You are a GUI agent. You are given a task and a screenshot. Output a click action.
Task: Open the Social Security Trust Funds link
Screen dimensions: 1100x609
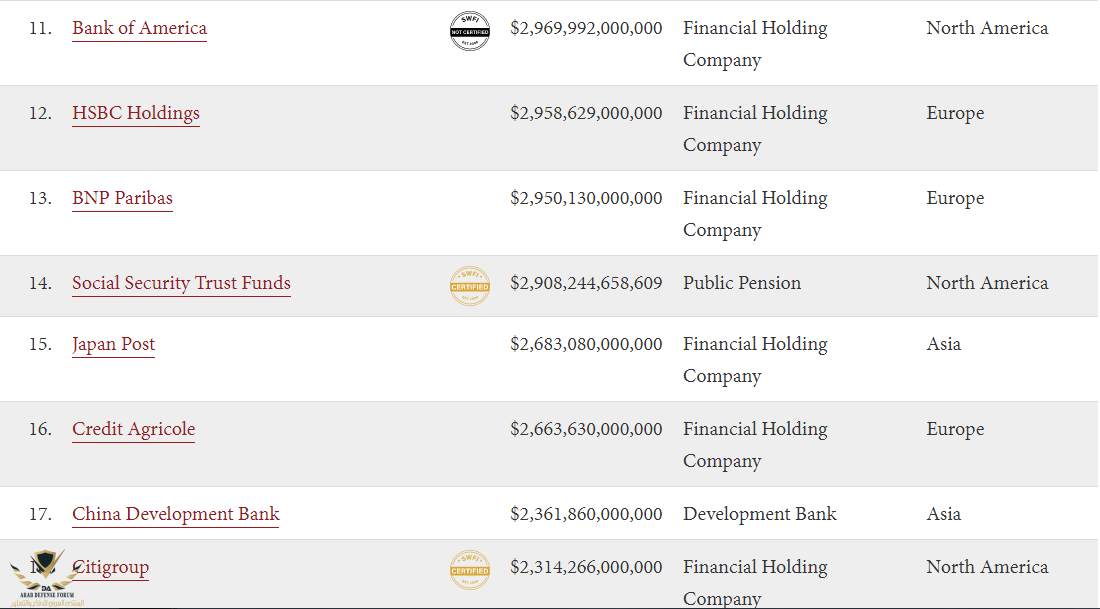click(181, 283)
